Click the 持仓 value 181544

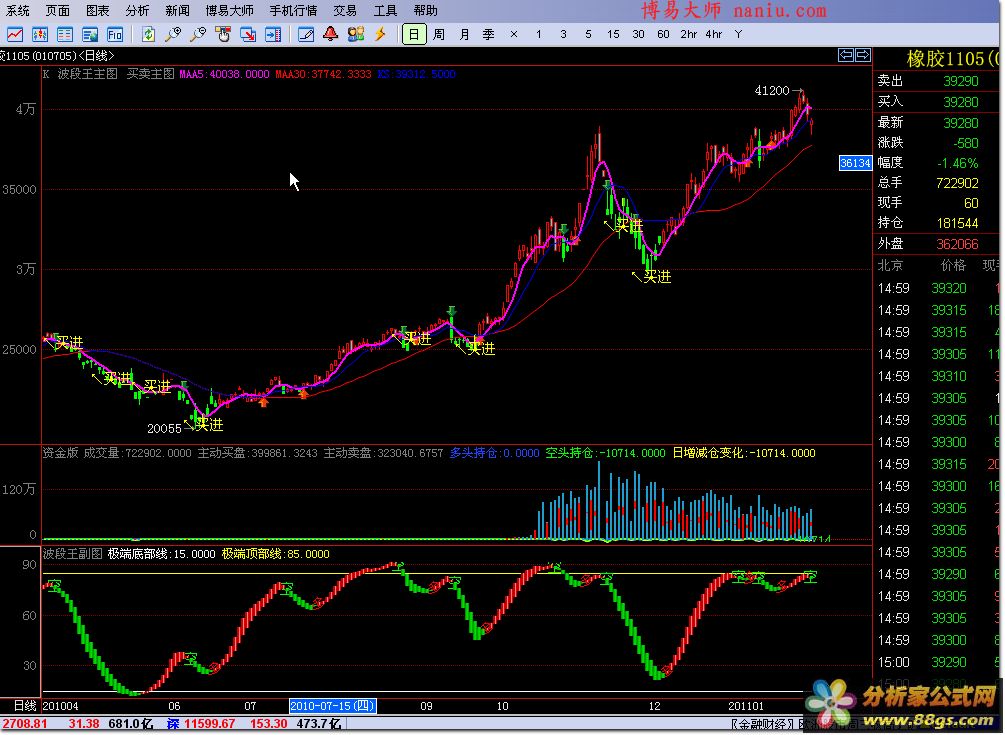point(957,223)
